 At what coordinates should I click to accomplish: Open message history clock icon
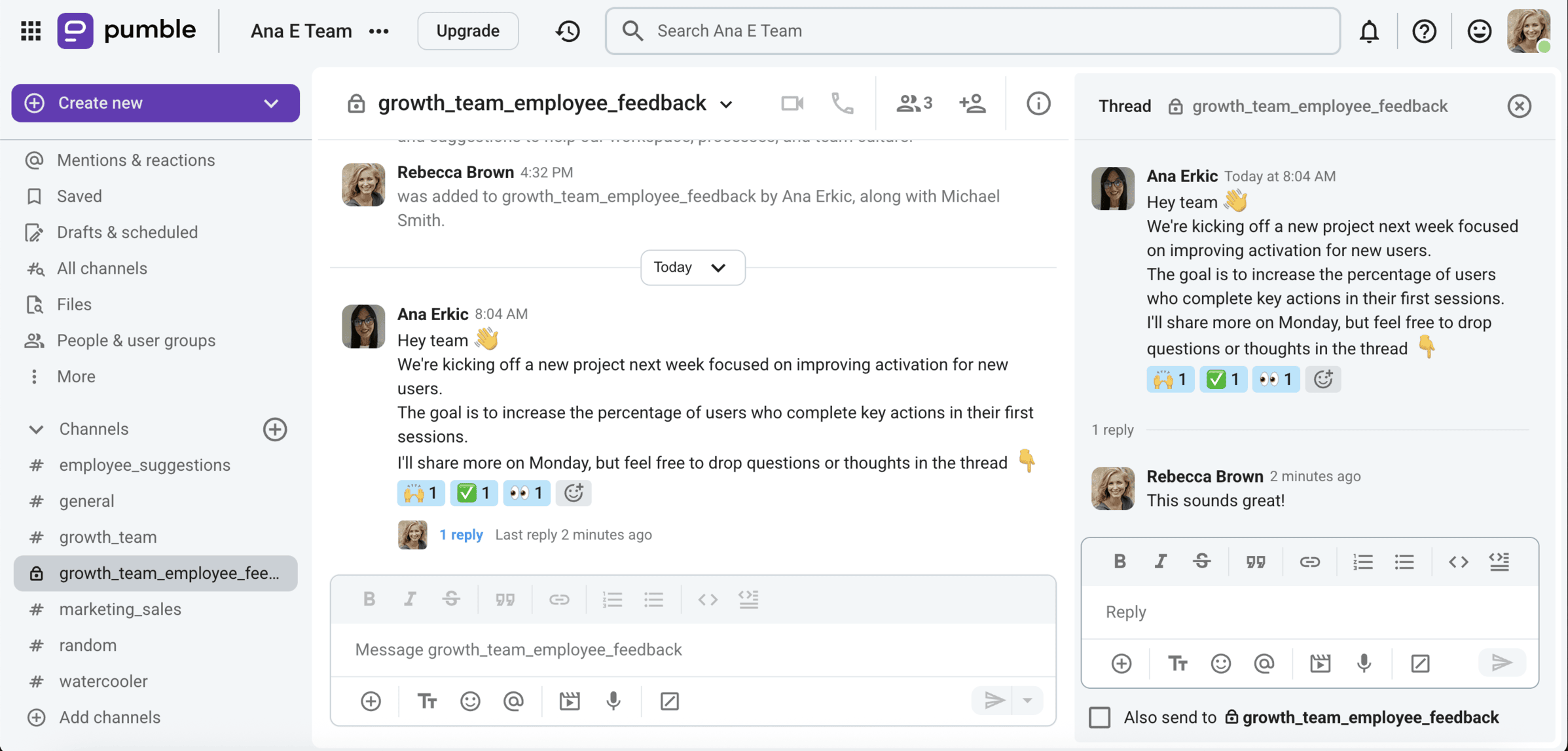coord(568,31)
